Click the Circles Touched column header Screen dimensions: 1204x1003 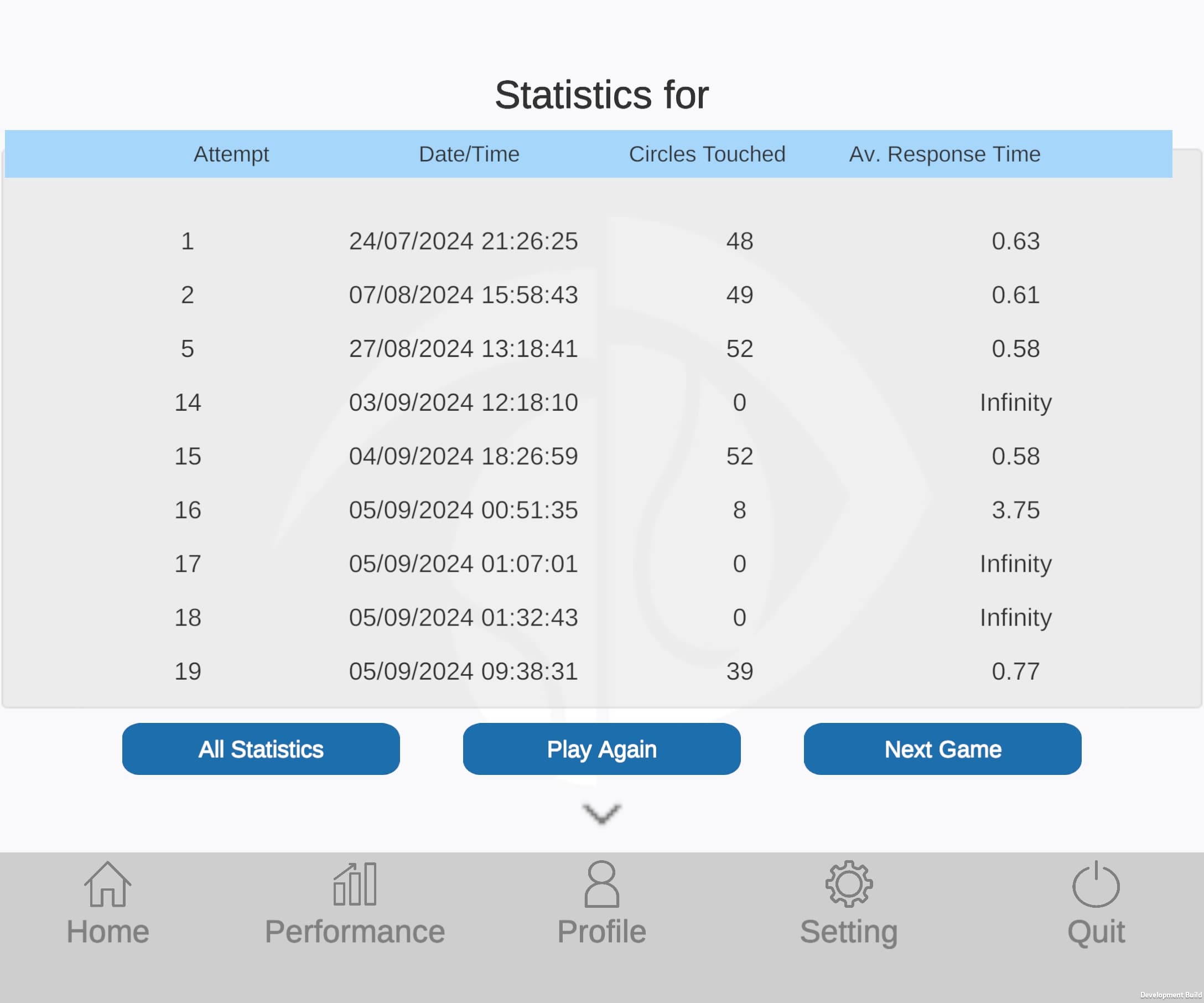[x=707, y=154]
